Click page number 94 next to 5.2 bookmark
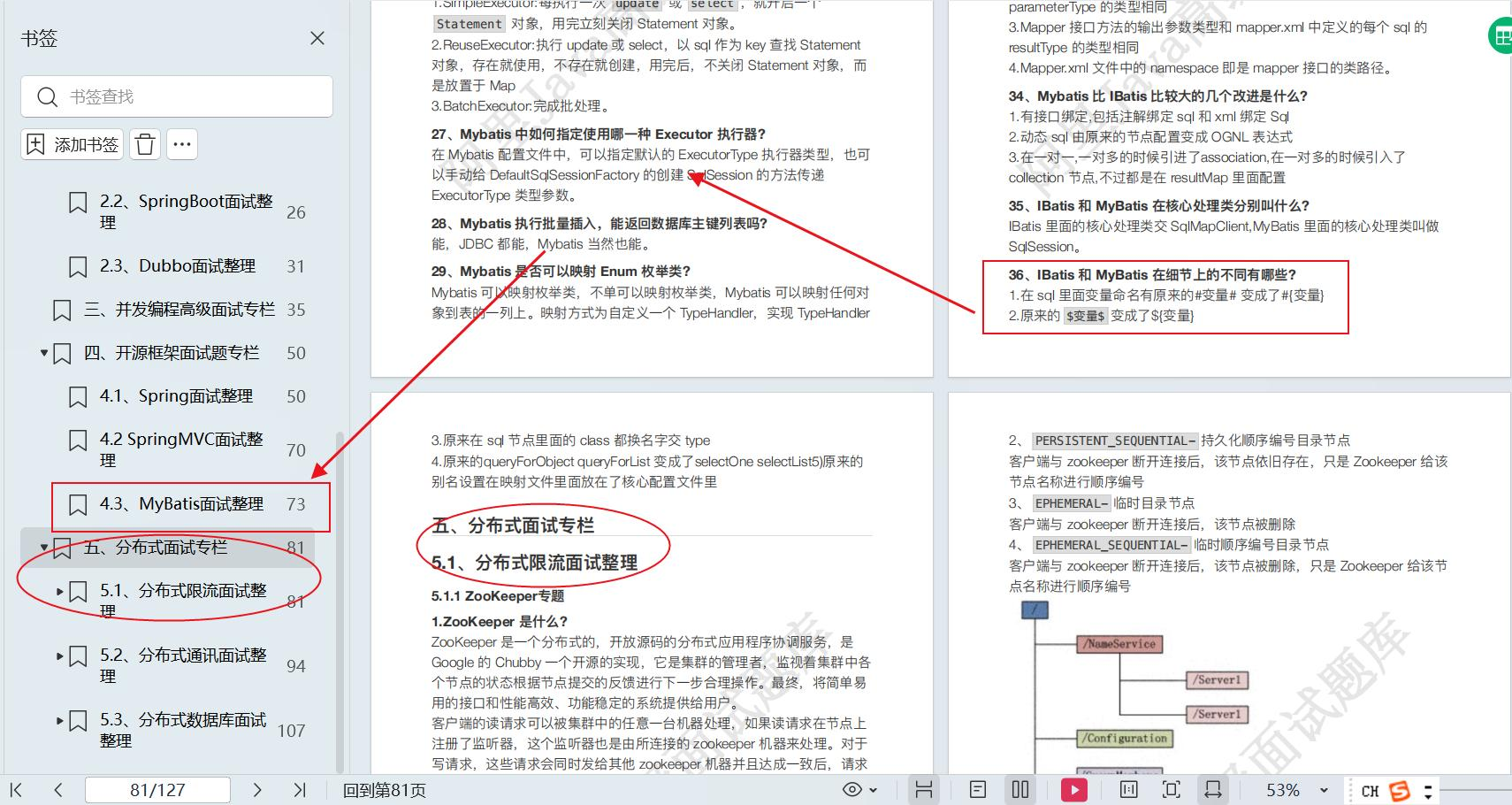Viewport: 1512px width, 805px height. point(296,665)
